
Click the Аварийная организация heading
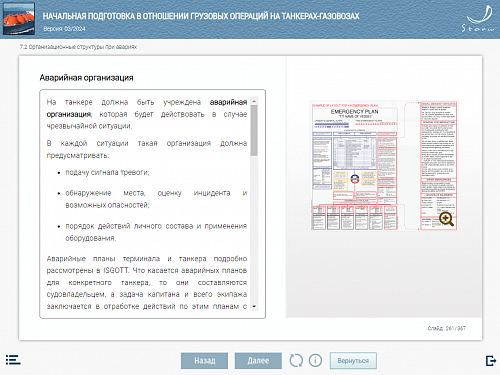pos(86,78)
